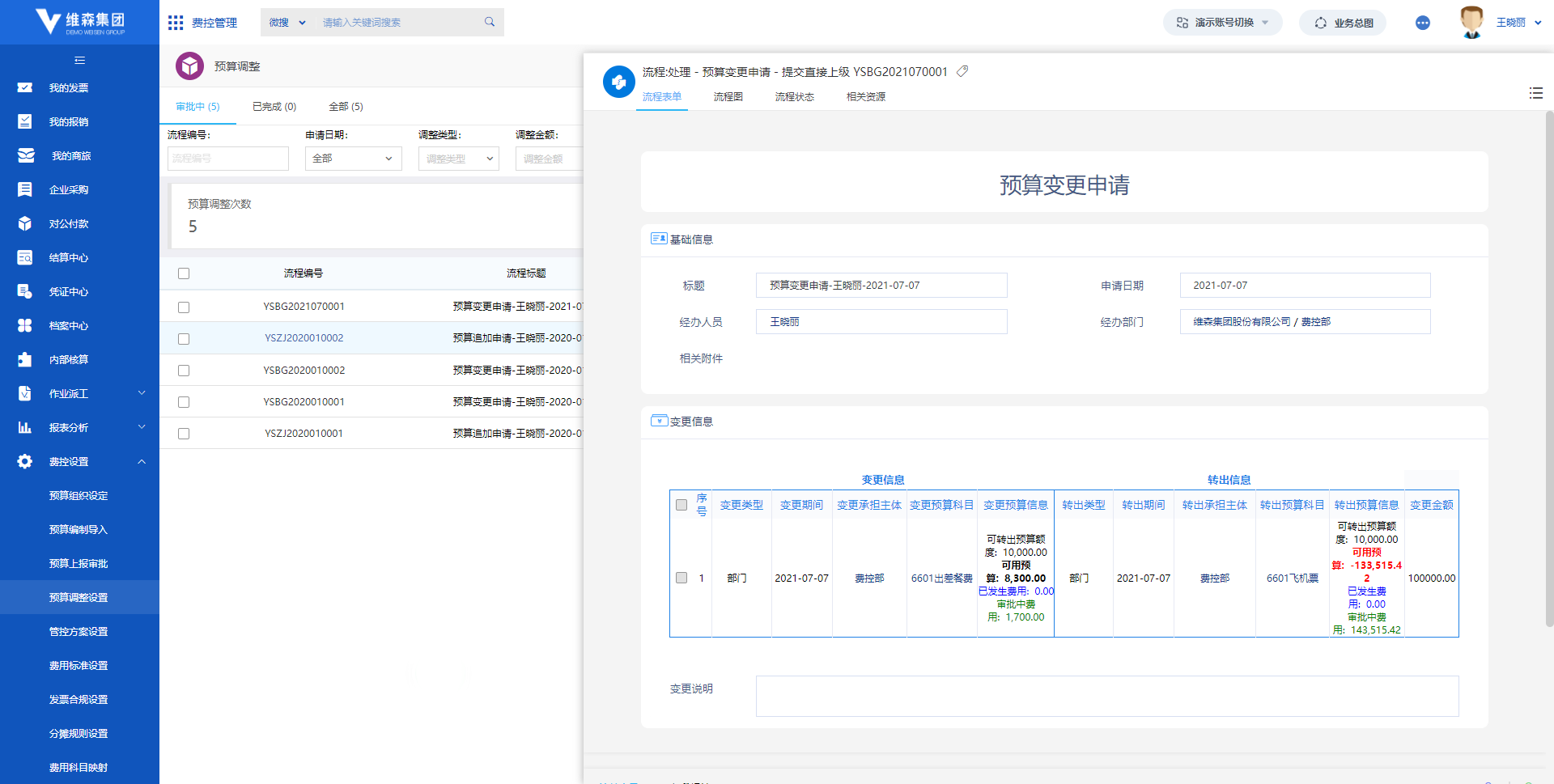Click the tag icon next to YSBG2021070001
The height and width of the screenshot is (784, 1554).
pos(962,71)
